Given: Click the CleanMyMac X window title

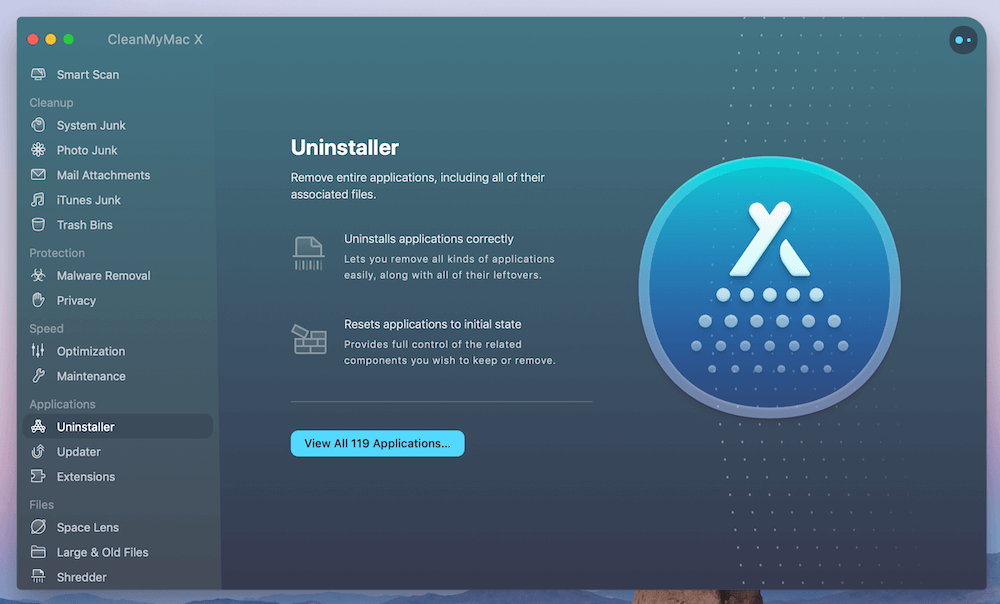Looking at the screenshot, I should point(155,40).
